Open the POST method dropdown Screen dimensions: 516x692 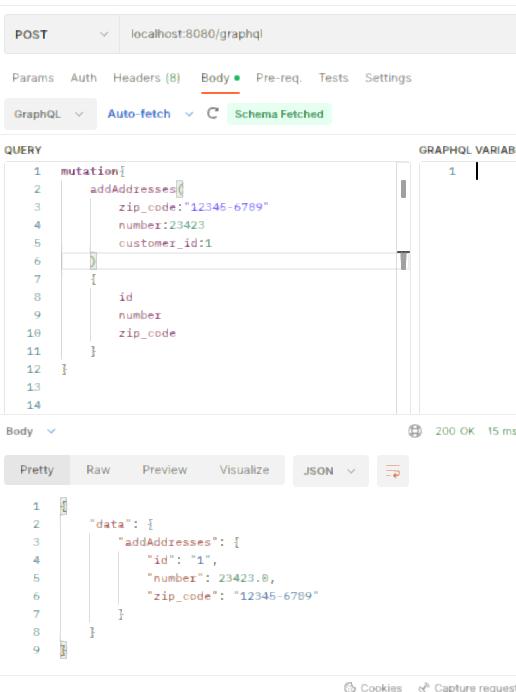tap(62, 34)
